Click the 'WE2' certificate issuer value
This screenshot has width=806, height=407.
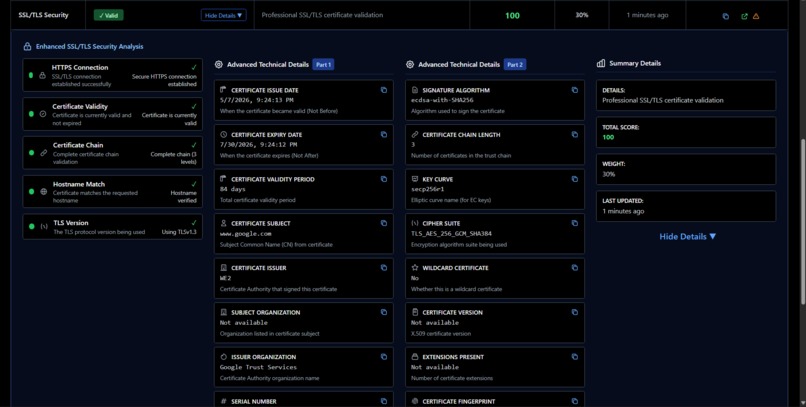tap(226, 278)
